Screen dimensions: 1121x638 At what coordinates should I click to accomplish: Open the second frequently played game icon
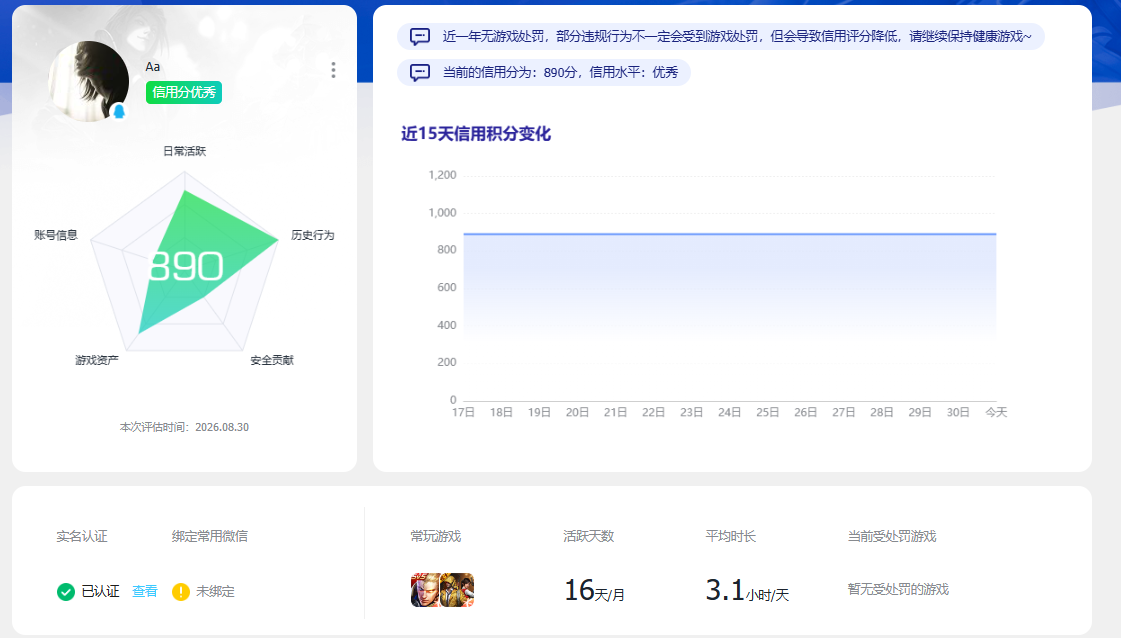tap(457, 590)
